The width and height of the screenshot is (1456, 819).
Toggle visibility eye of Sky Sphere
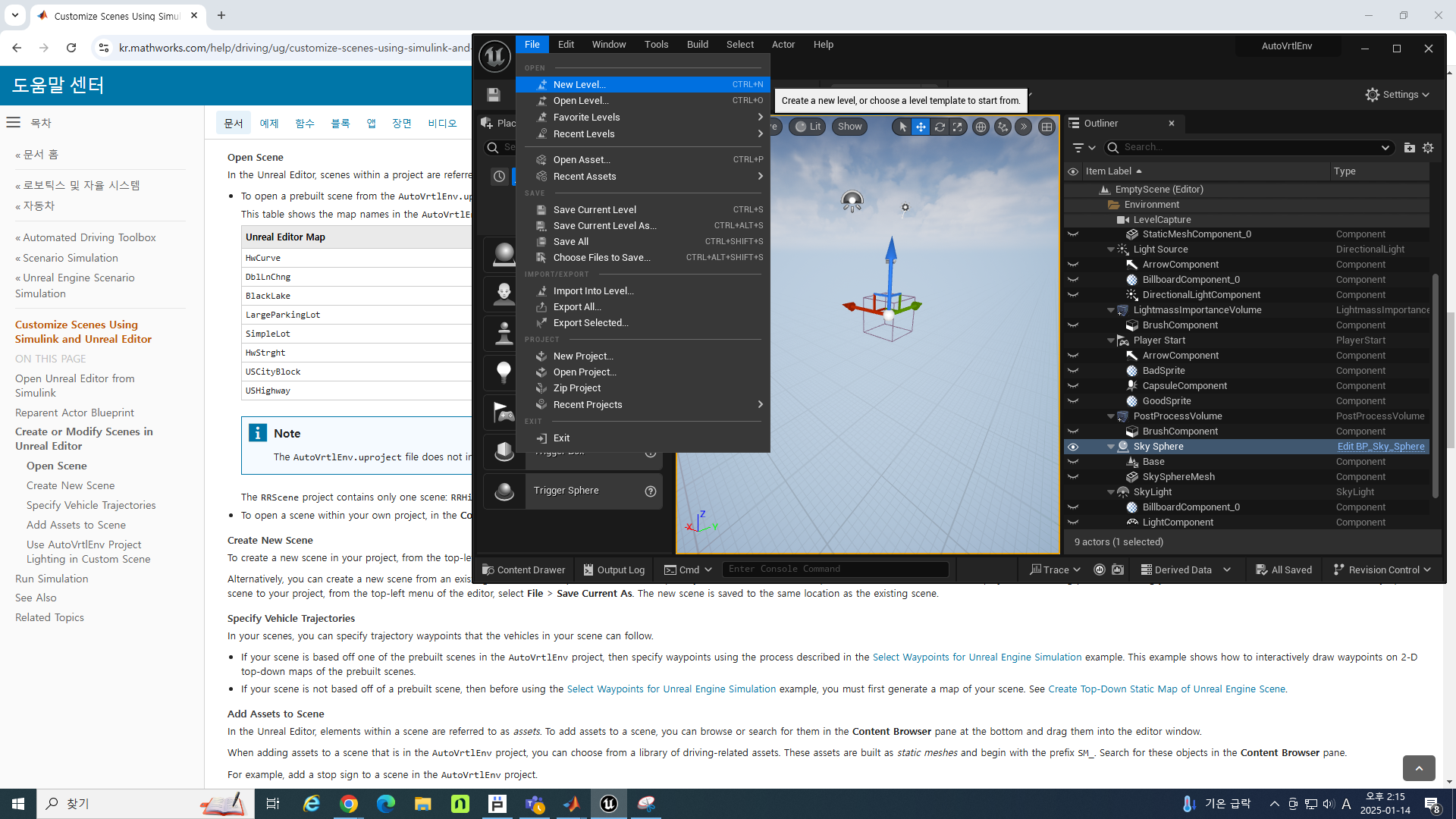point(1073,447)
